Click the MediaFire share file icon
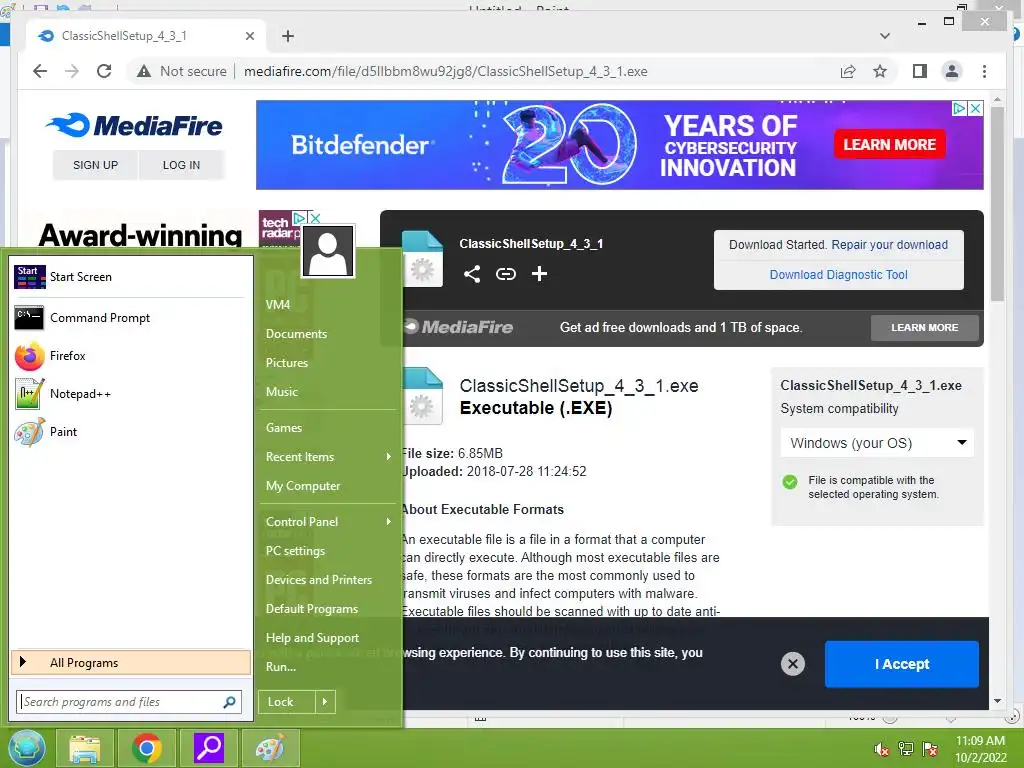Screen dimensions: 1024x768 472,274
